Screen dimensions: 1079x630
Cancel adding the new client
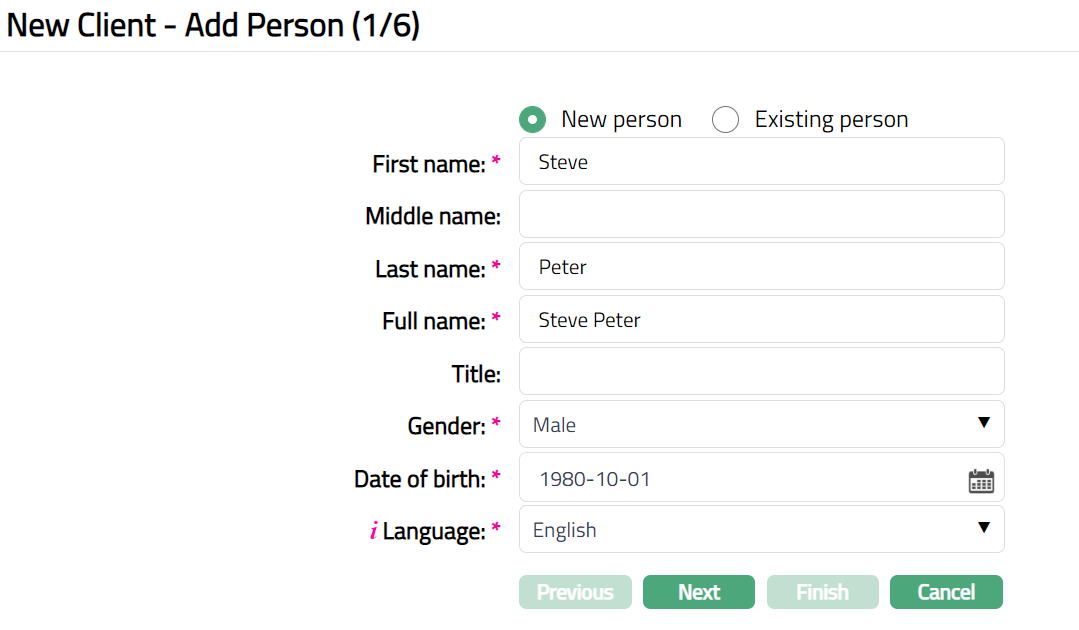point(945,592)
